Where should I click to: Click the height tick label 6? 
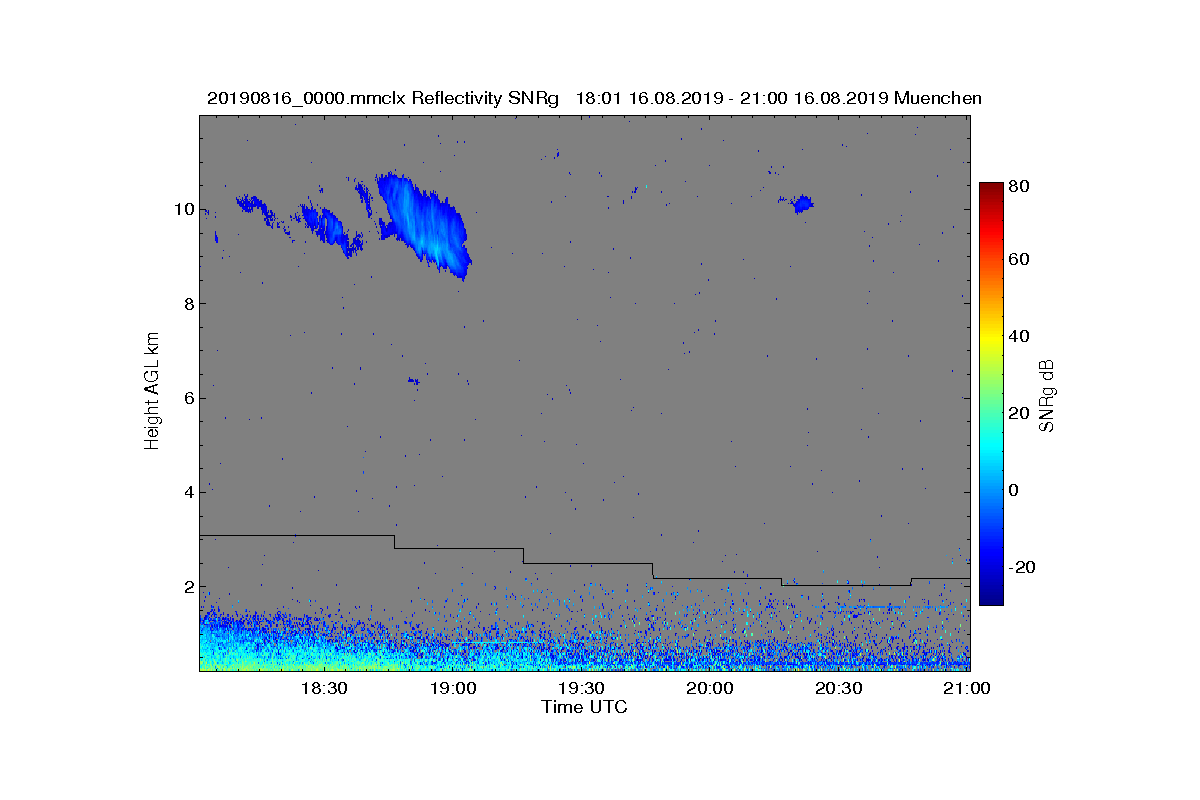pos(188,398)
